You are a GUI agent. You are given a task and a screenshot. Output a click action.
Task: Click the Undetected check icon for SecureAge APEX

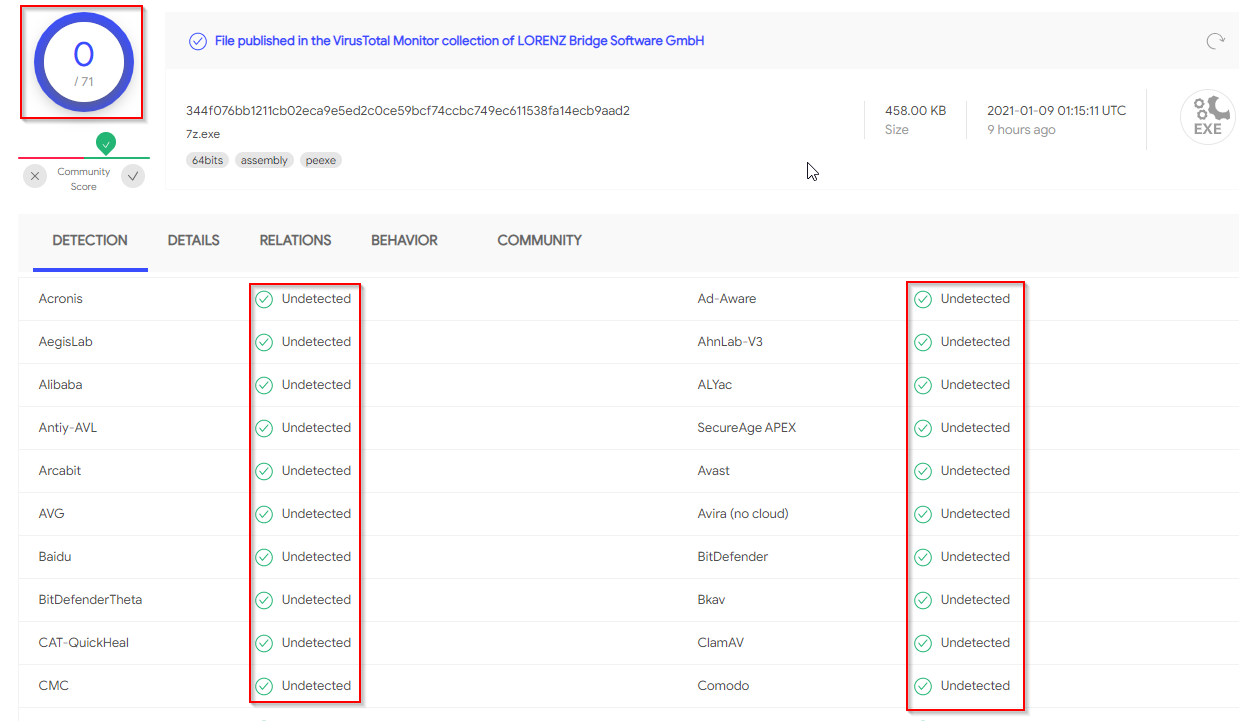click(923, 428)
